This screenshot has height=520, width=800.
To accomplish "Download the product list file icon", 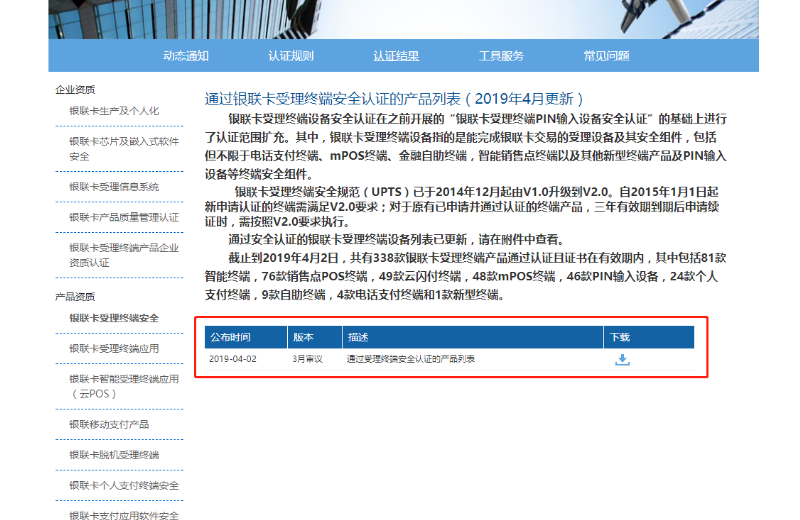I will [622, 360].
